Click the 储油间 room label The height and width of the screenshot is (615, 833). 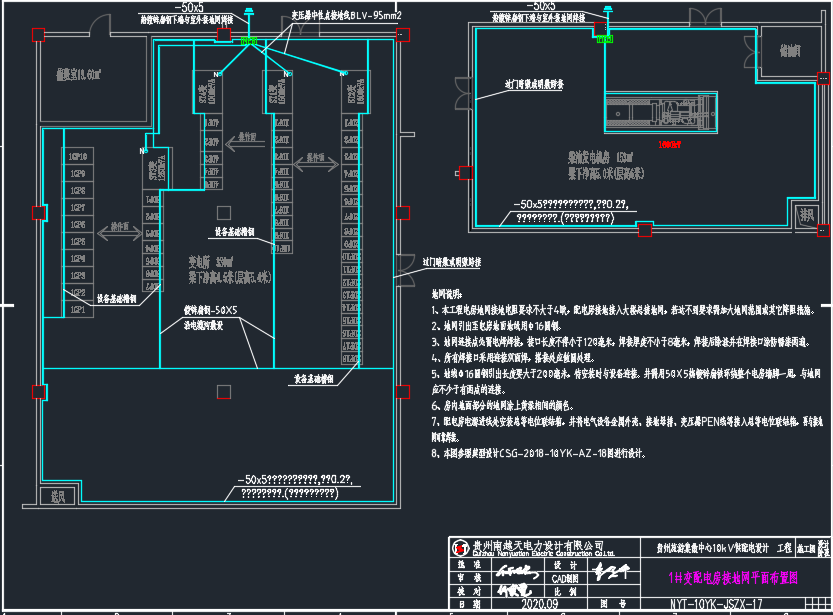point(790,51)
